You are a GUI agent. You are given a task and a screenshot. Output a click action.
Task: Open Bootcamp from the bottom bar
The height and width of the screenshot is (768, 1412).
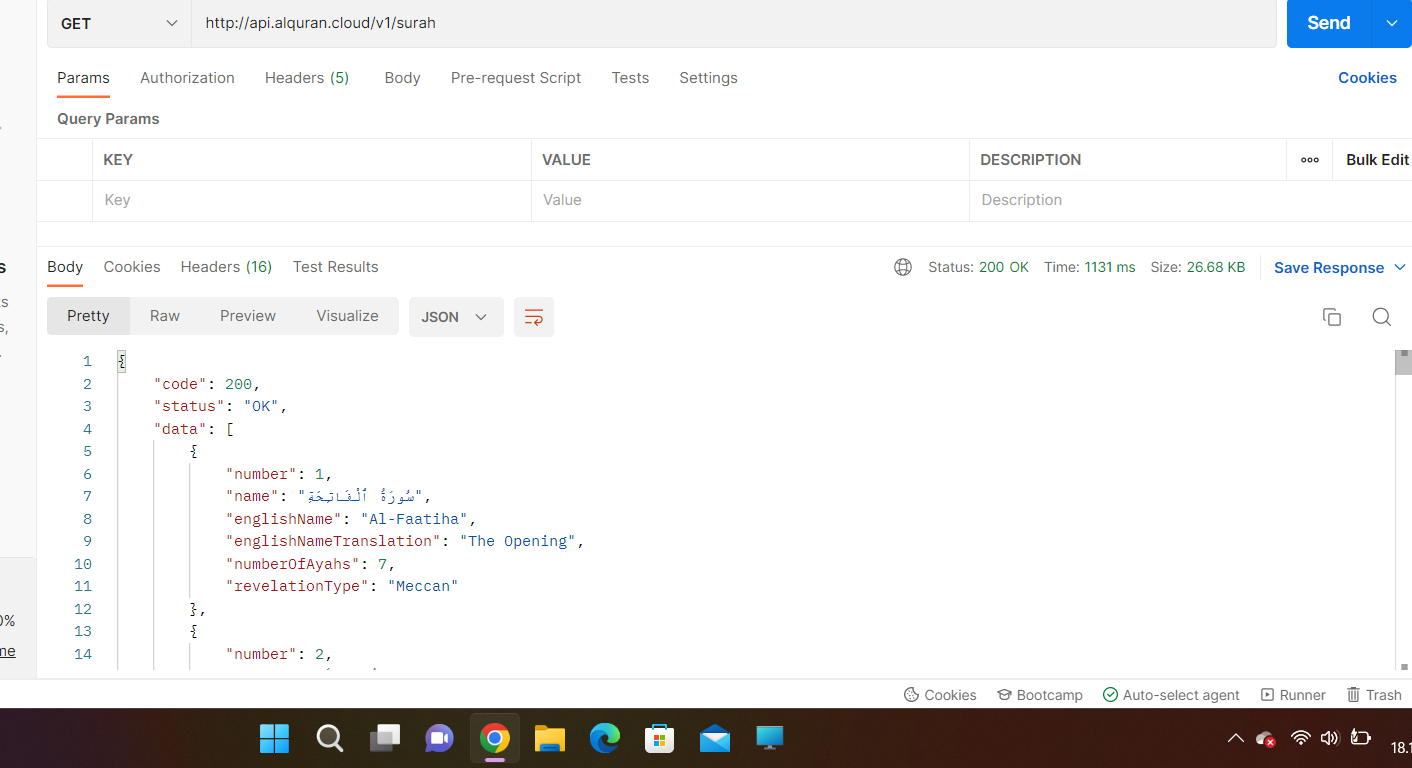pos(1039,694)
